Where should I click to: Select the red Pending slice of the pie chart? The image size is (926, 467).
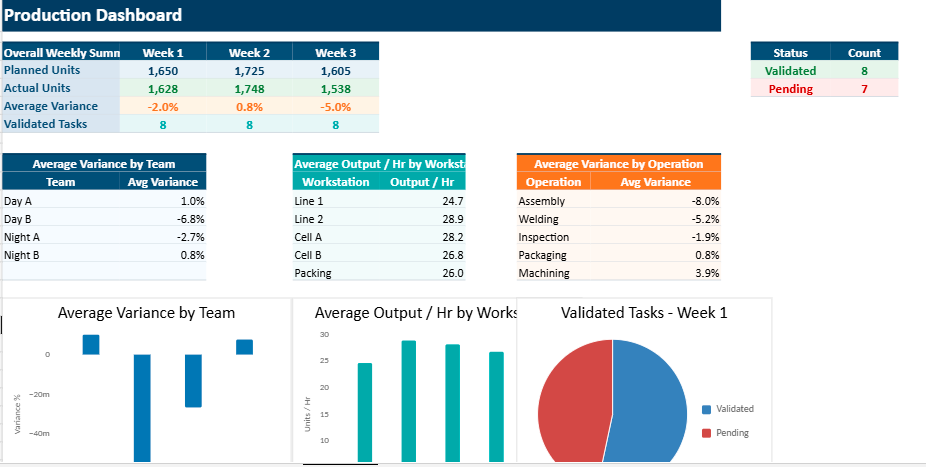click(570, 400)
